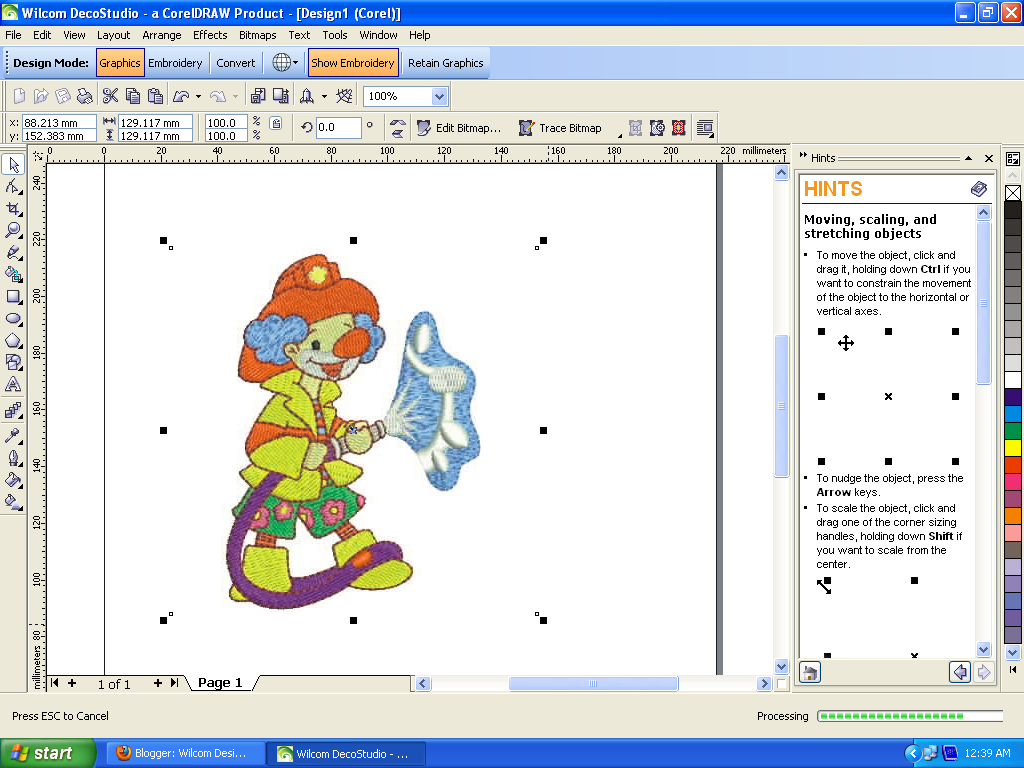Image resolution: width=1024 pixels, height=768 pixels.
Task: Click the New document icon
Action: 20,96
